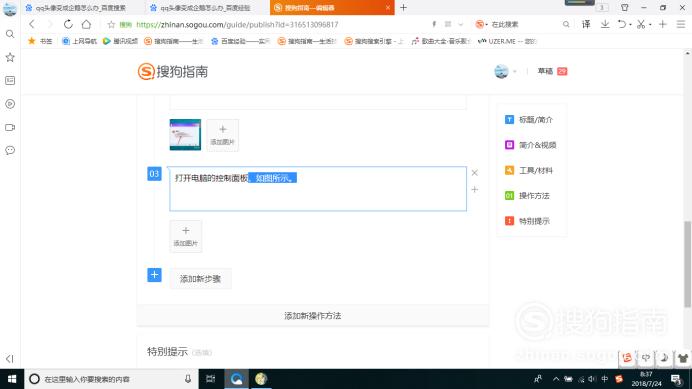
Task: Click the Windows Start button
Action: pyautogui.click(x=12, y=379)
